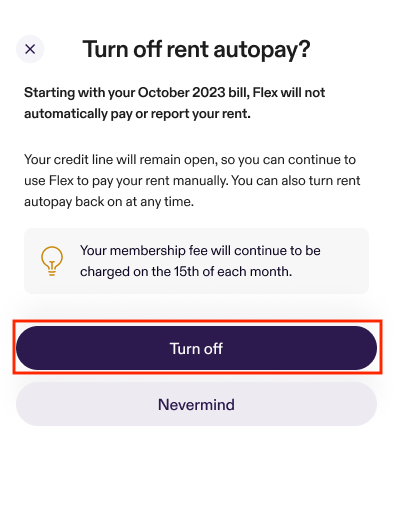Click the 'Your credit line will remain open' line
The image size is (393, 506).
pyautogui.click(x=190, y=160)
